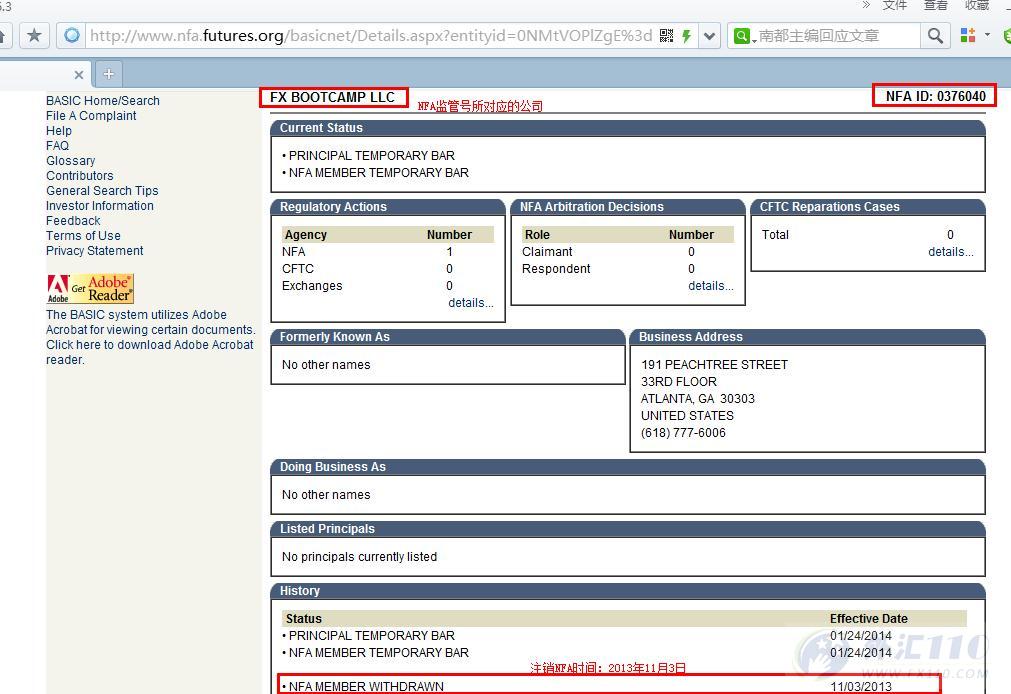Expand the hidden toolbar chevron
Viewport: 1011px width, 694px height.
pyautogui.click(x=866, y=5)
